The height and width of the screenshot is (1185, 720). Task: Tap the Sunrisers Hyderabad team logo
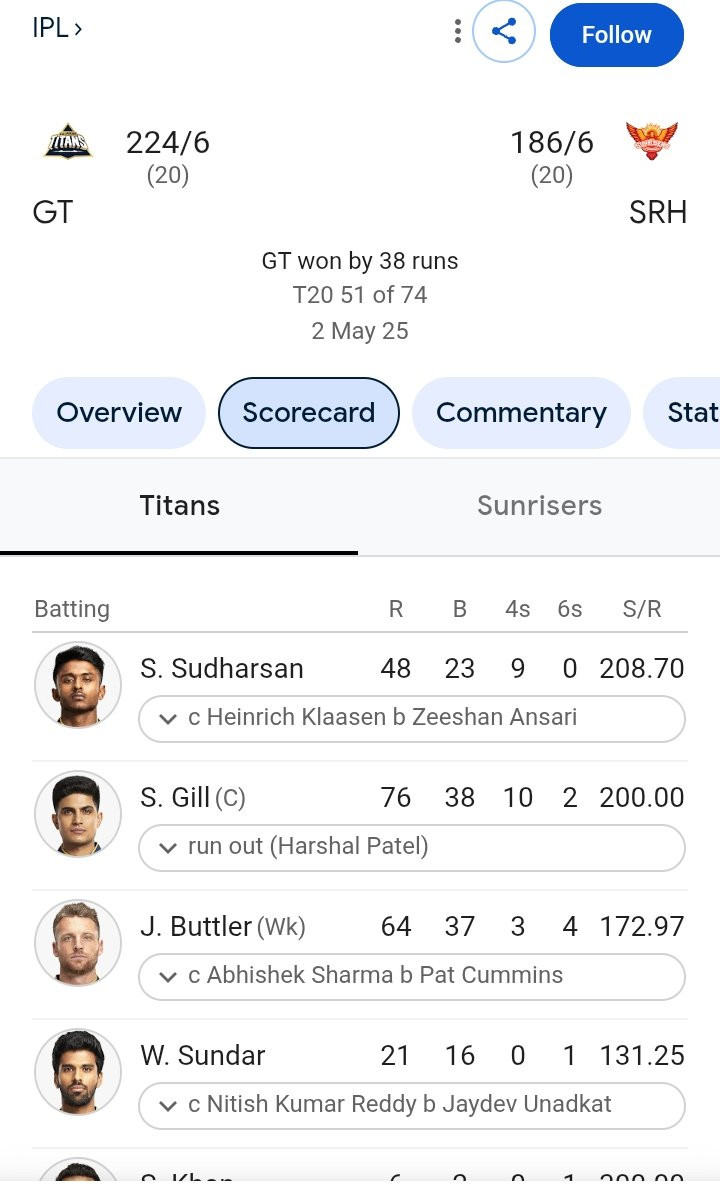coord(651,143)
